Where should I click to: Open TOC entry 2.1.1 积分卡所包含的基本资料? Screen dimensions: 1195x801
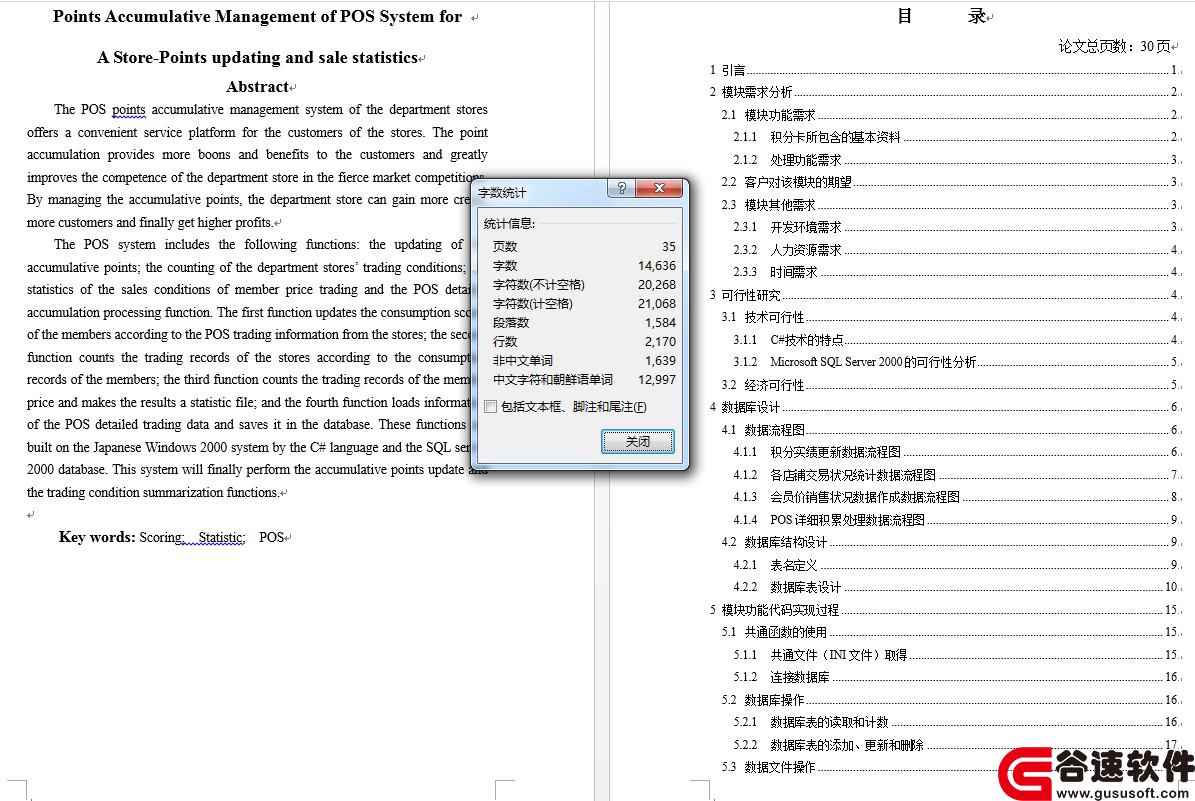tap(956, 137)
